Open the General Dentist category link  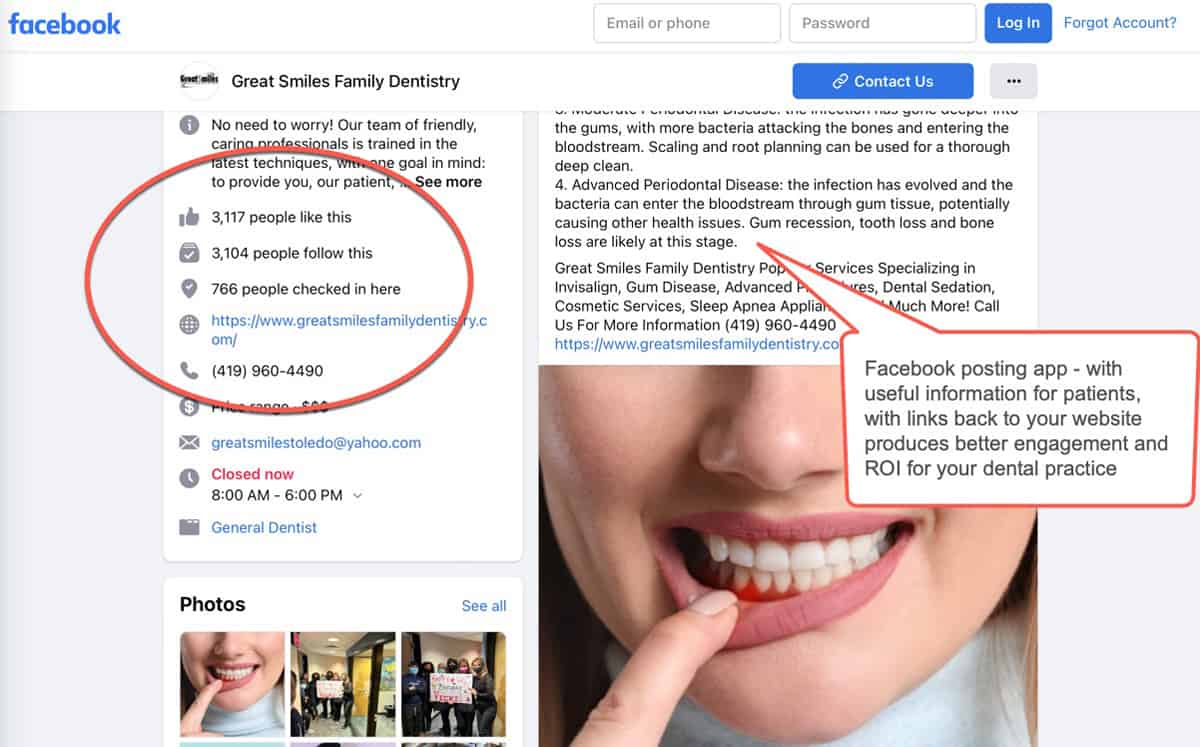(x=264, y=527)
